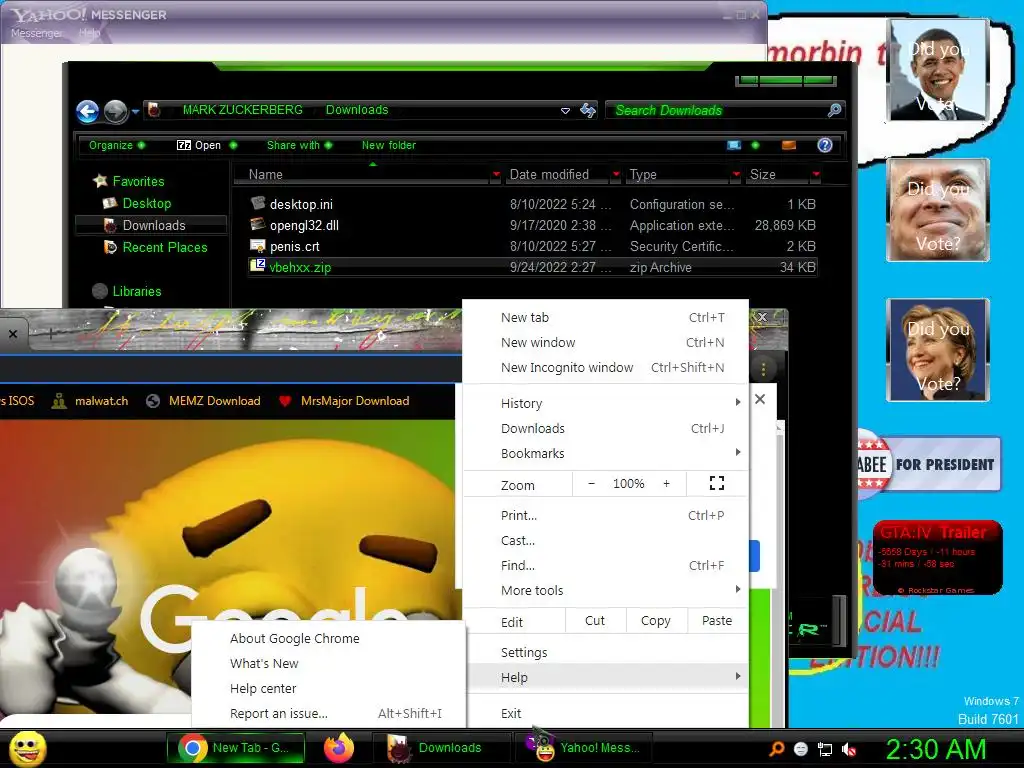
Task: Click the penis.crt certificate icon
Action: pos(258,246)
